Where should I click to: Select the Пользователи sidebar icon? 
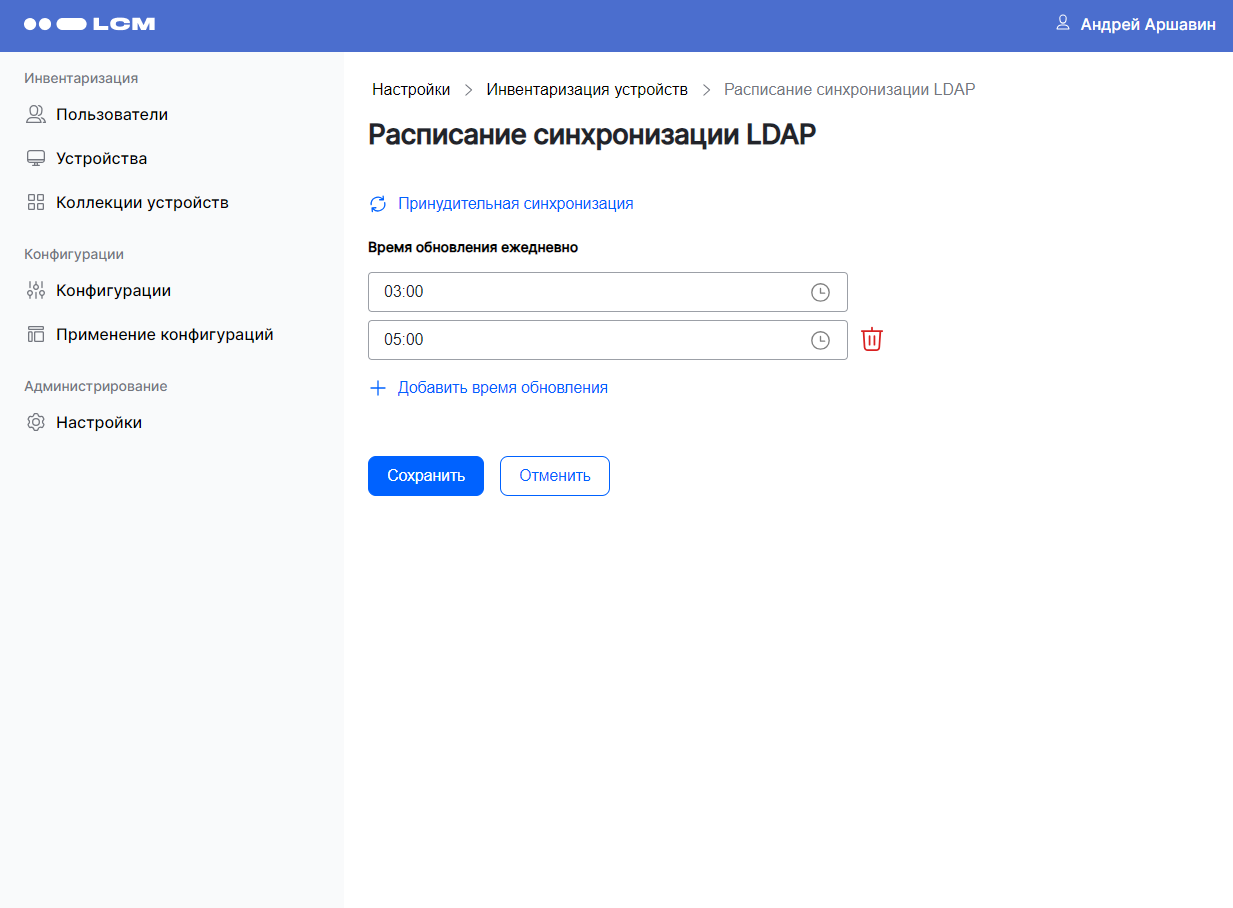coord(35,114)
